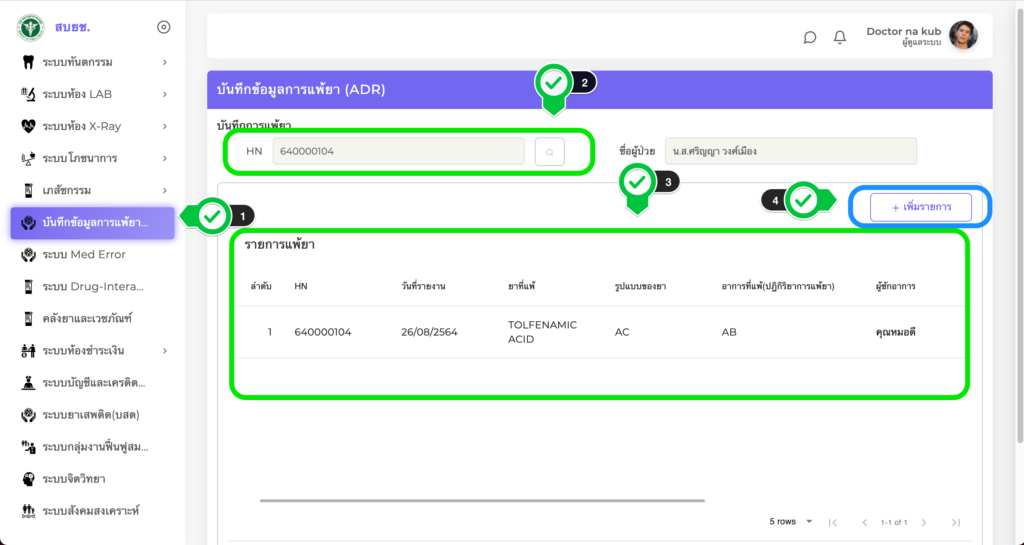Click the sidebar collapse circle icon
Screen dimensions: 1024x545
(x=164, y=27)
